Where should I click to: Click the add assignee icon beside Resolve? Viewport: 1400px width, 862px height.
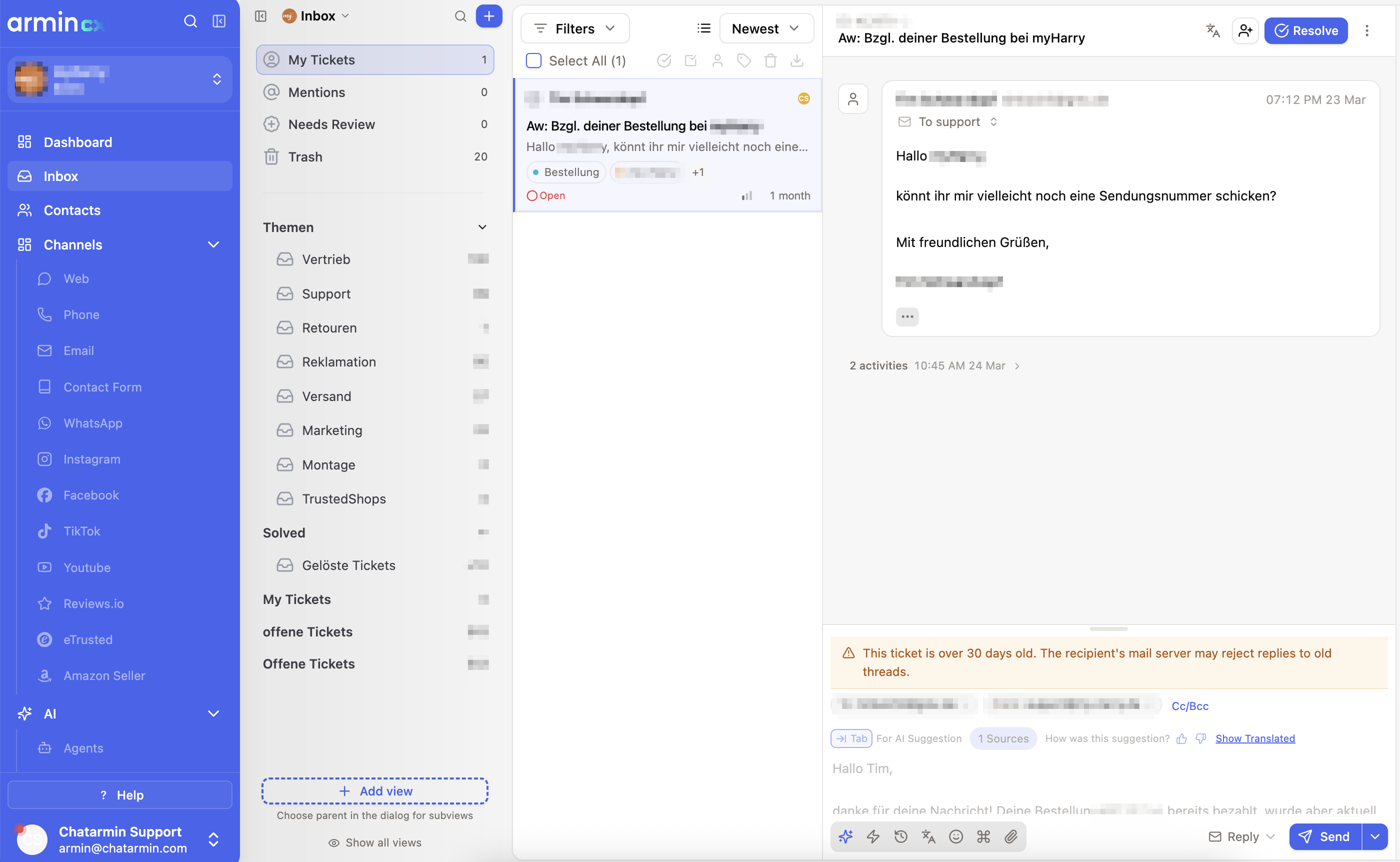(1245, 30)
